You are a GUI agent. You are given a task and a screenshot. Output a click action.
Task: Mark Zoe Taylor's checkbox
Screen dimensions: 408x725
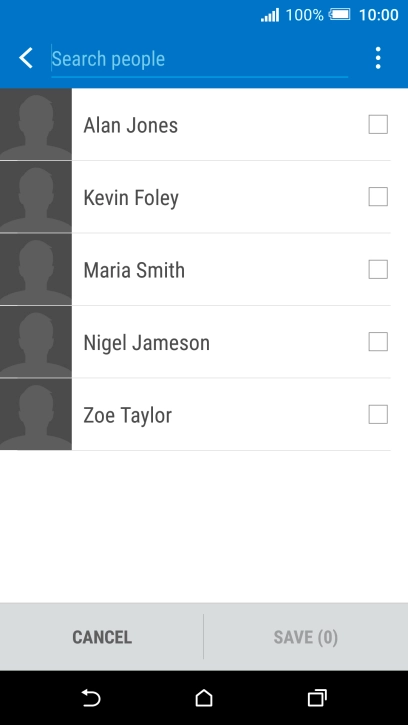point(378,414)
